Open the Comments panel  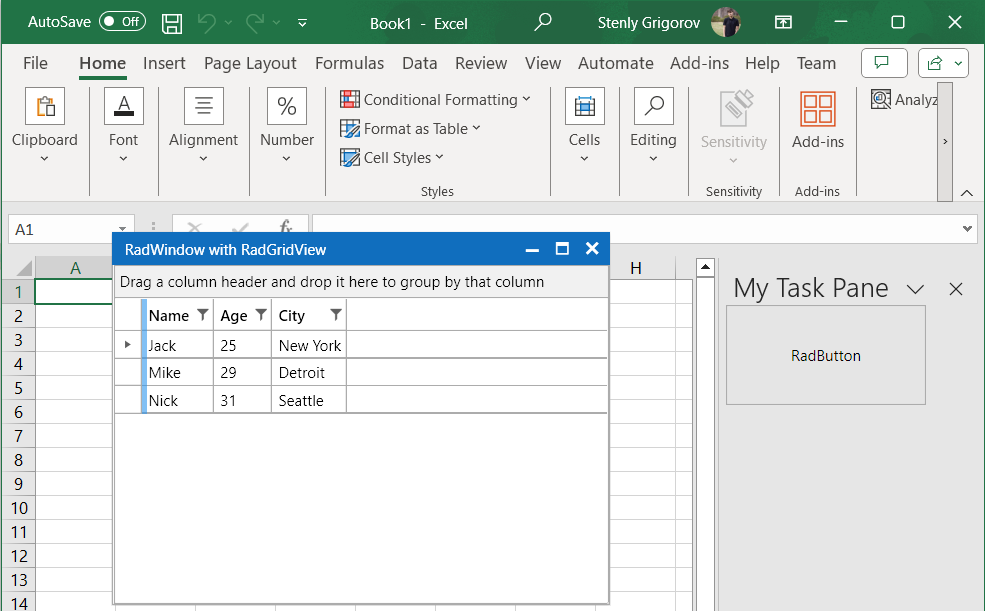point(884,62)
